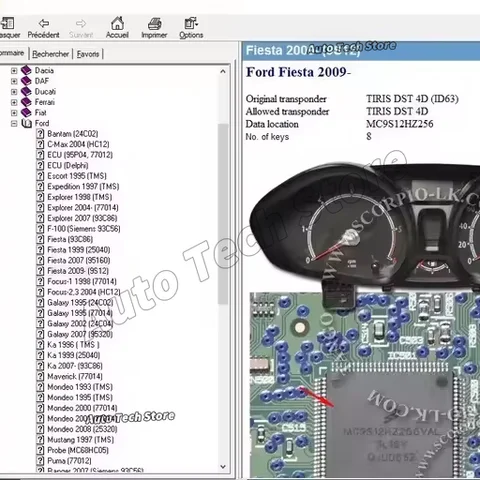Click the tree scrollbar down arrow

(x=223, y=467)
